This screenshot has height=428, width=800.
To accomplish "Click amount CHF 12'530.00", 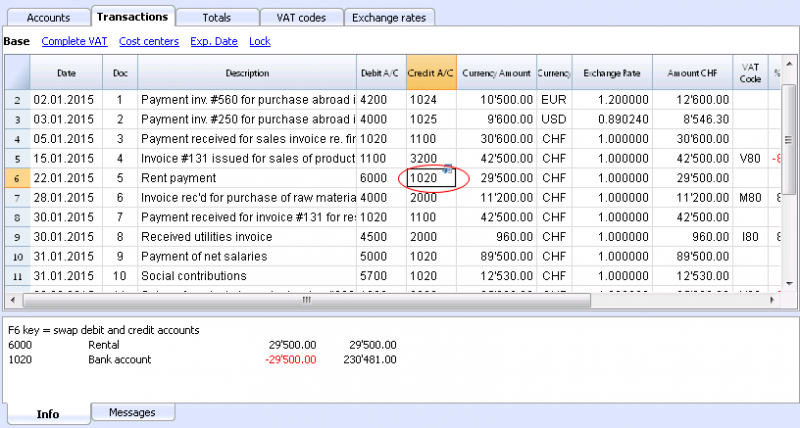I will coord(692,276).
